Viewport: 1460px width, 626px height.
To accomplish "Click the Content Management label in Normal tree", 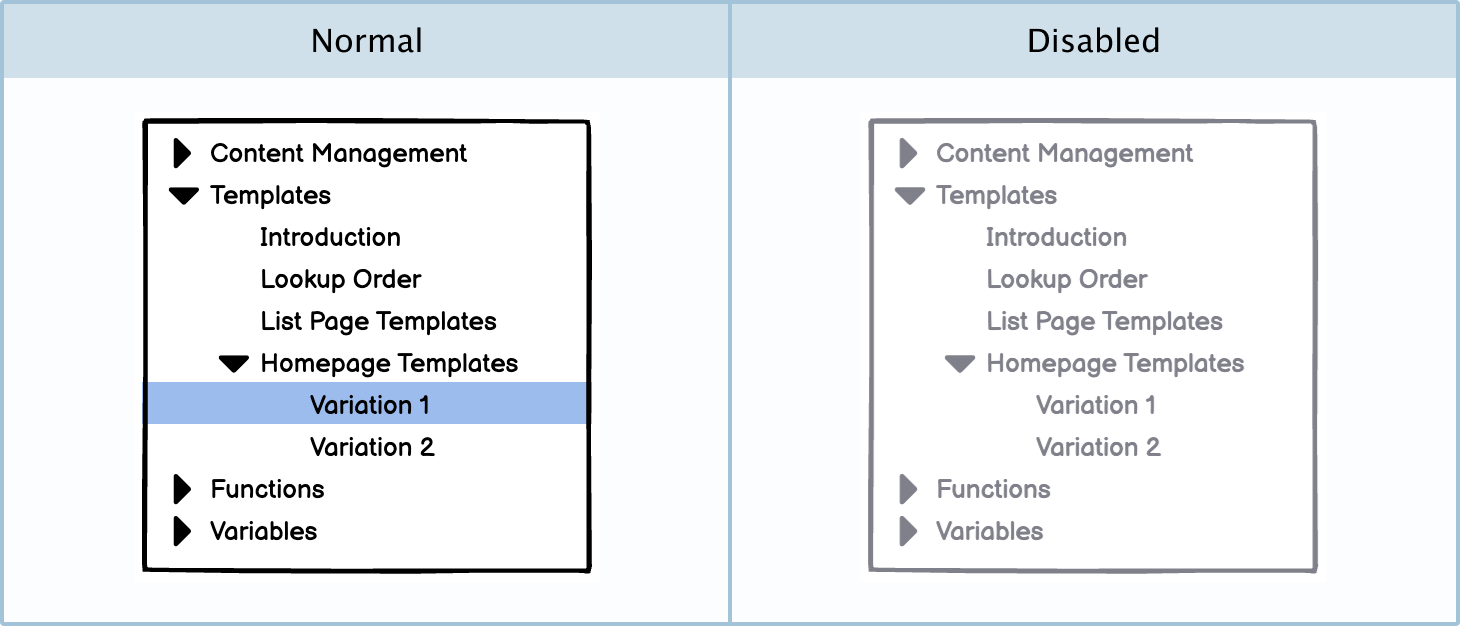I will (x=338, y=153).
